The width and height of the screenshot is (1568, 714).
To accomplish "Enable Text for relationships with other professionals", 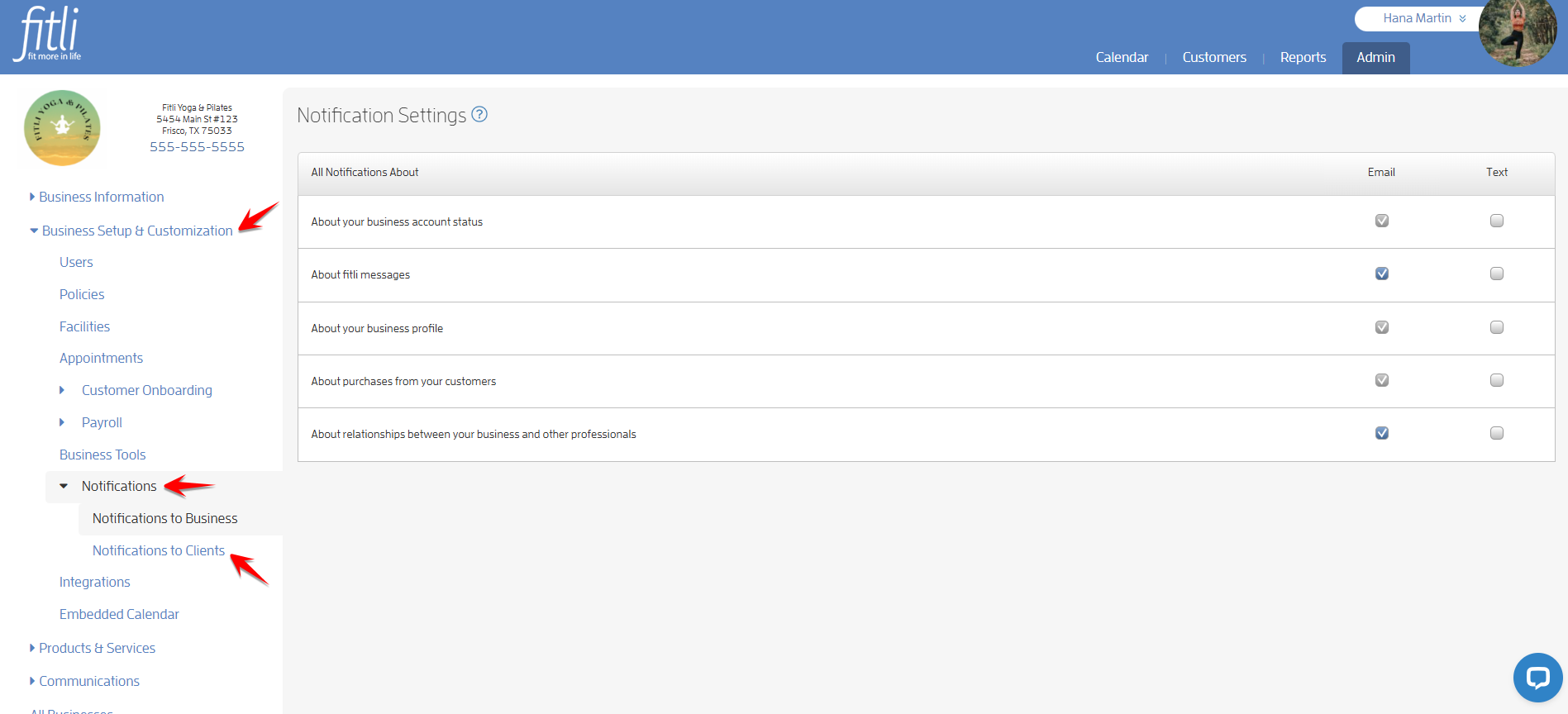I will pyautogui.click(x=1496, y=433).
